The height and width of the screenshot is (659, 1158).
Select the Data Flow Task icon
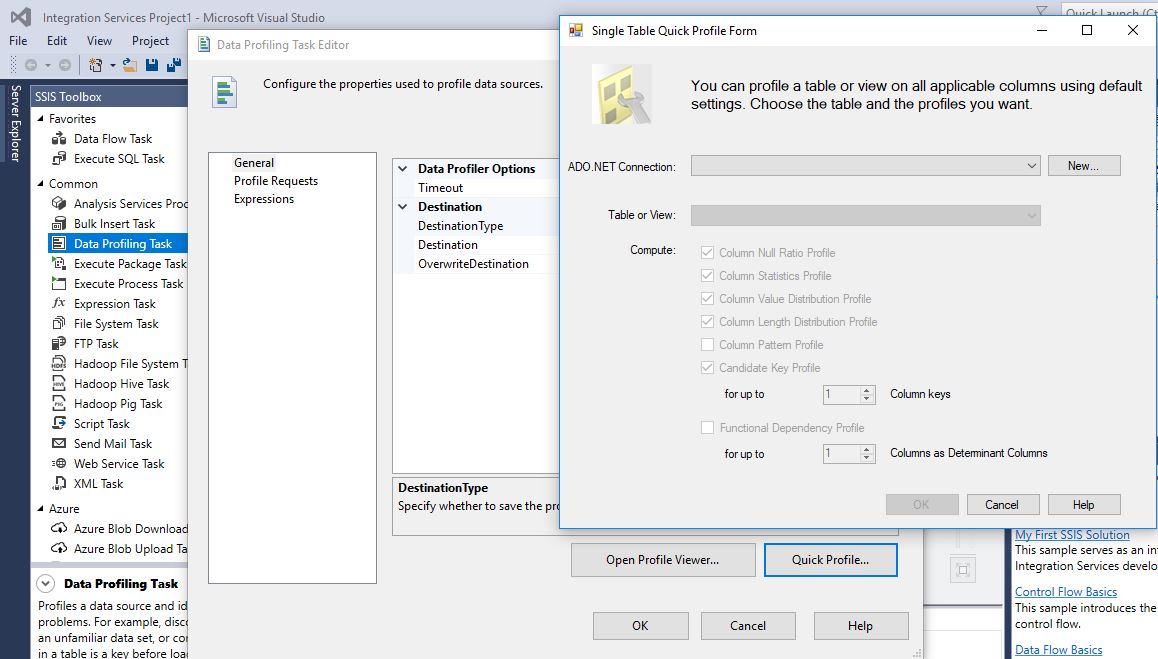(x=59, y=138)
